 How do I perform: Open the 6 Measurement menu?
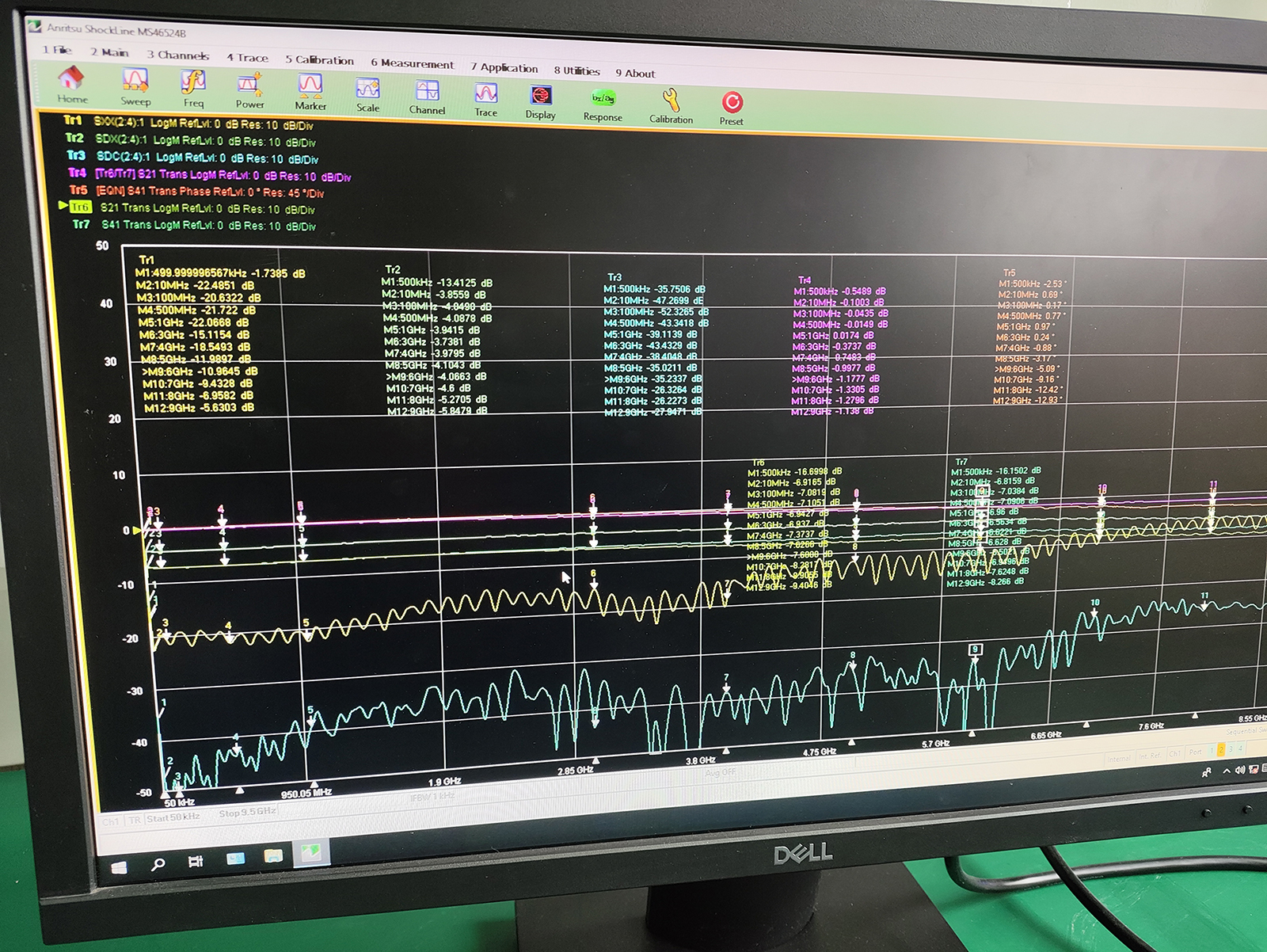(x=412, y=63)
